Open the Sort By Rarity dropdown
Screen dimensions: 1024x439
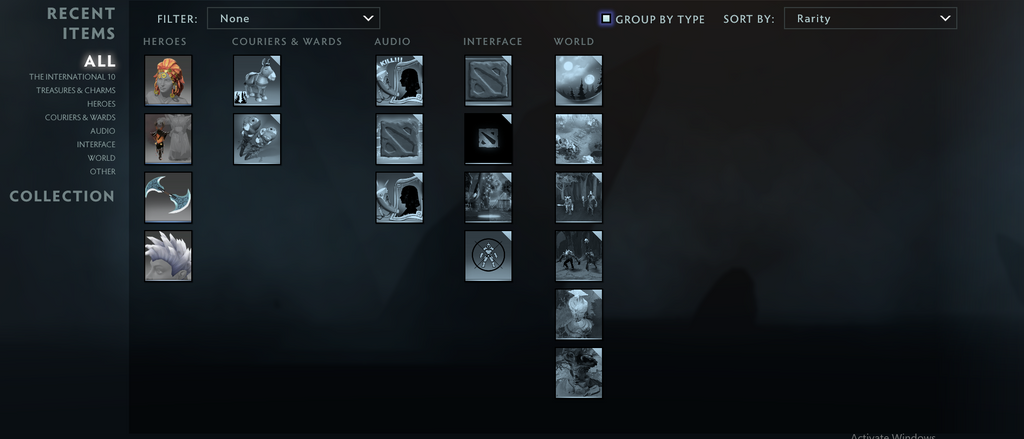pos(870,18)
